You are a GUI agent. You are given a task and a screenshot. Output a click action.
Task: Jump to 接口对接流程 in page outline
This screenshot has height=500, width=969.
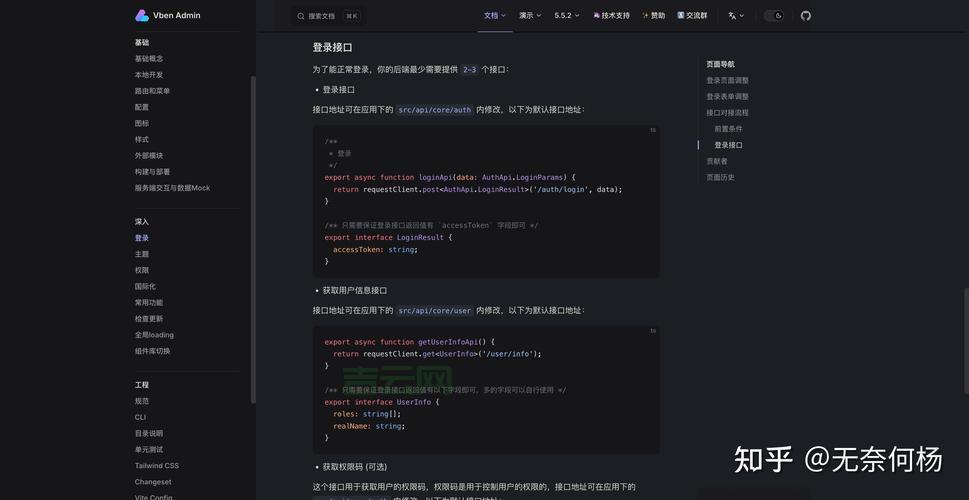[727, 112]
